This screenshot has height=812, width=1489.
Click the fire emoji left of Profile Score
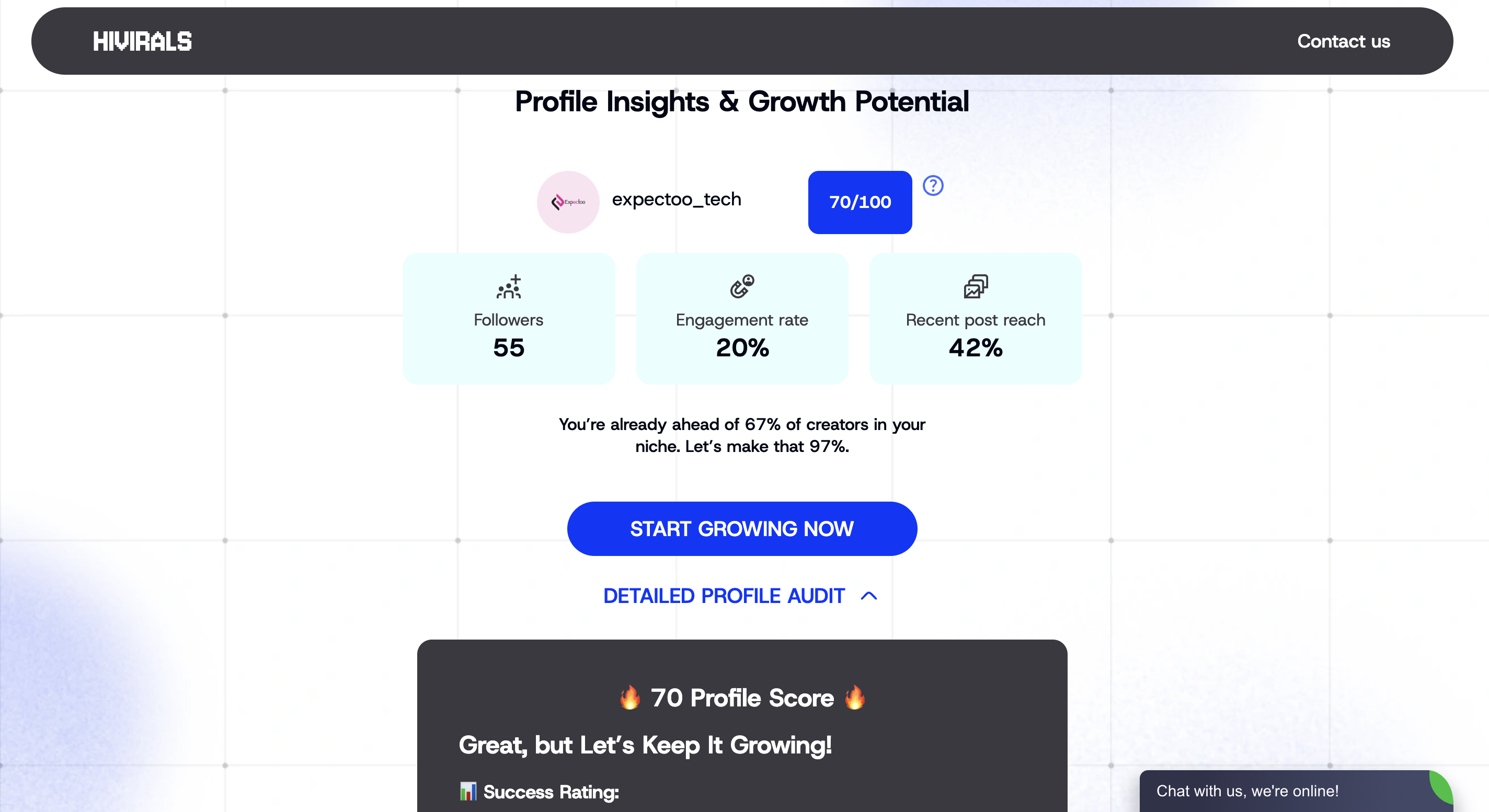(x=629, y=698)
